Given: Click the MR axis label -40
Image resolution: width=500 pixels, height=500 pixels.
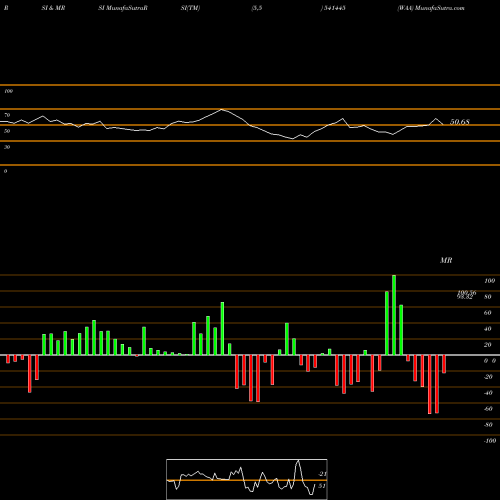Looking at the screenshot, I should point(488,393).
